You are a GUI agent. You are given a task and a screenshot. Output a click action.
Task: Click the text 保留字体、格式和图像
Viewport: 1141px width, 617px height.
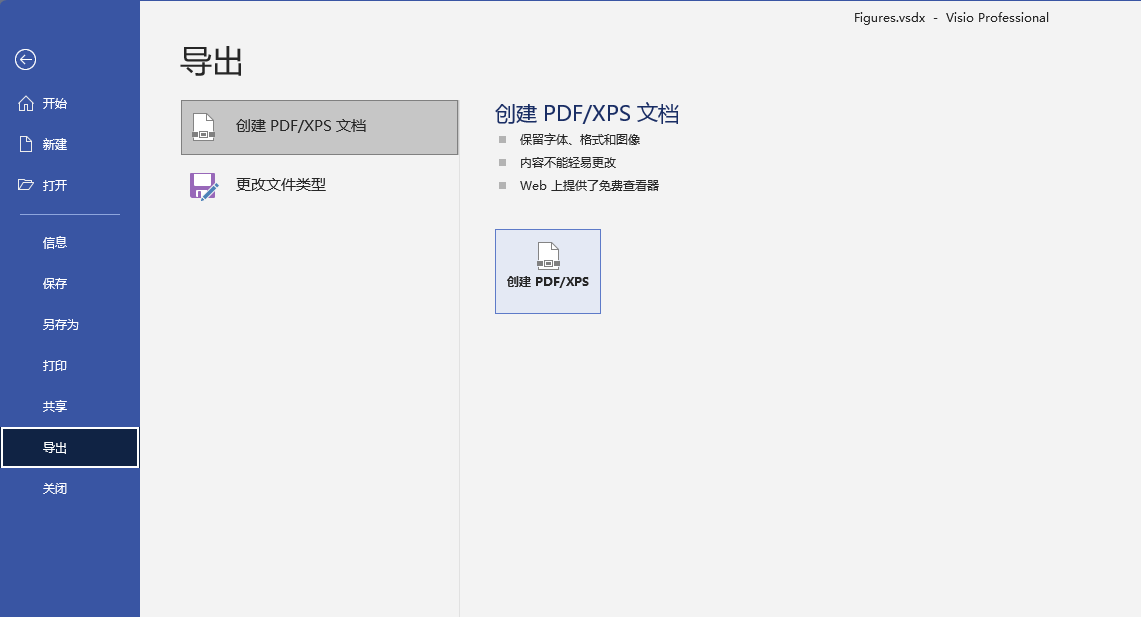tap(580, 140)
